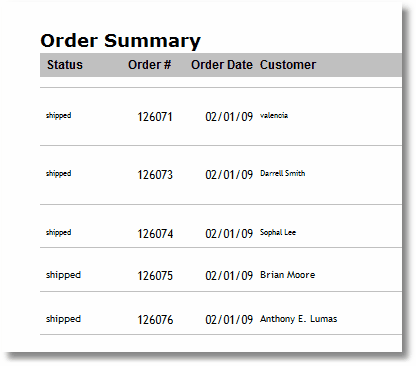Click shipped status for order 126076
This screenshot has width=416, height=366.
pos(63,319)
